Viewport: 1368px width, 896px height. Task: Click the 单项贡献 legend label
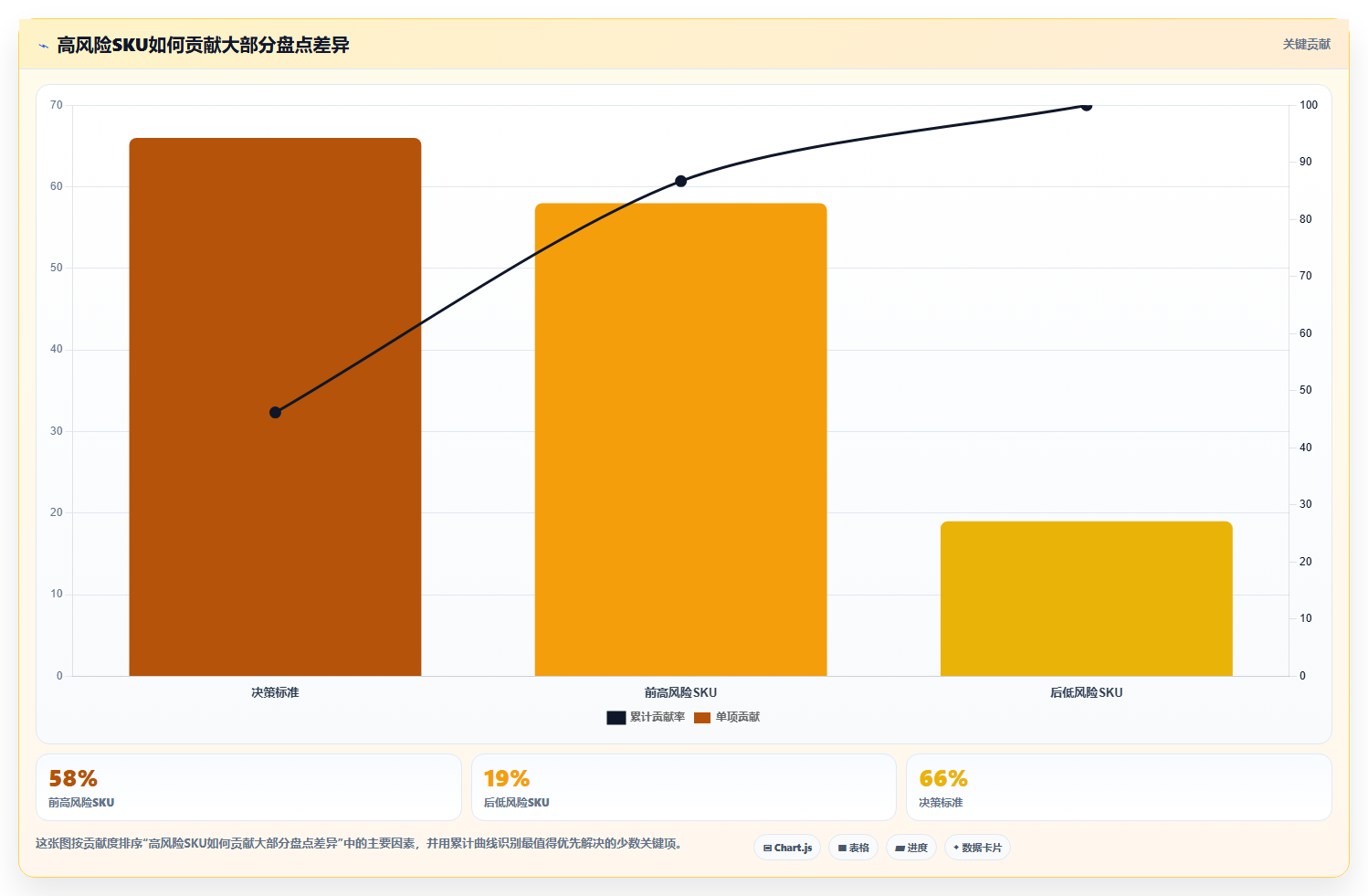point(738,717)
